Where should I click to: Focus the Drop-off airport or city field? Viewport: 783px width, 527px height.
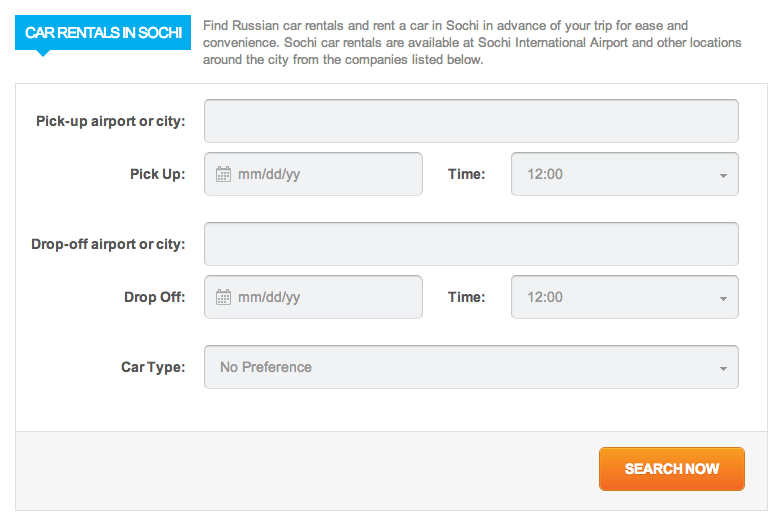tap(471, 244)
